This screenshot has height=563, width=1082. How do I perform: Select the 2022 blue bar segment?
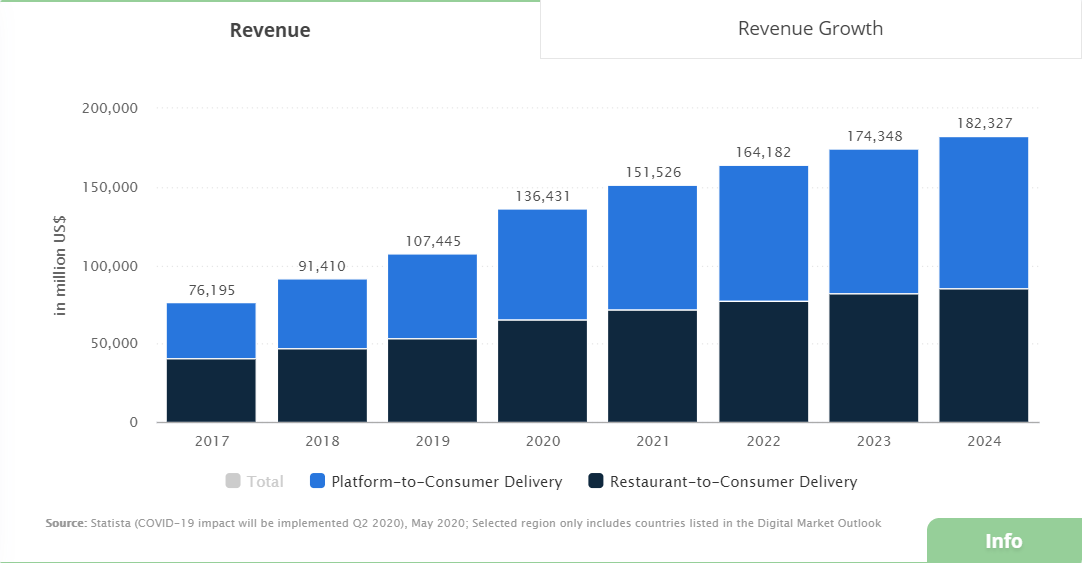[764, 234]
